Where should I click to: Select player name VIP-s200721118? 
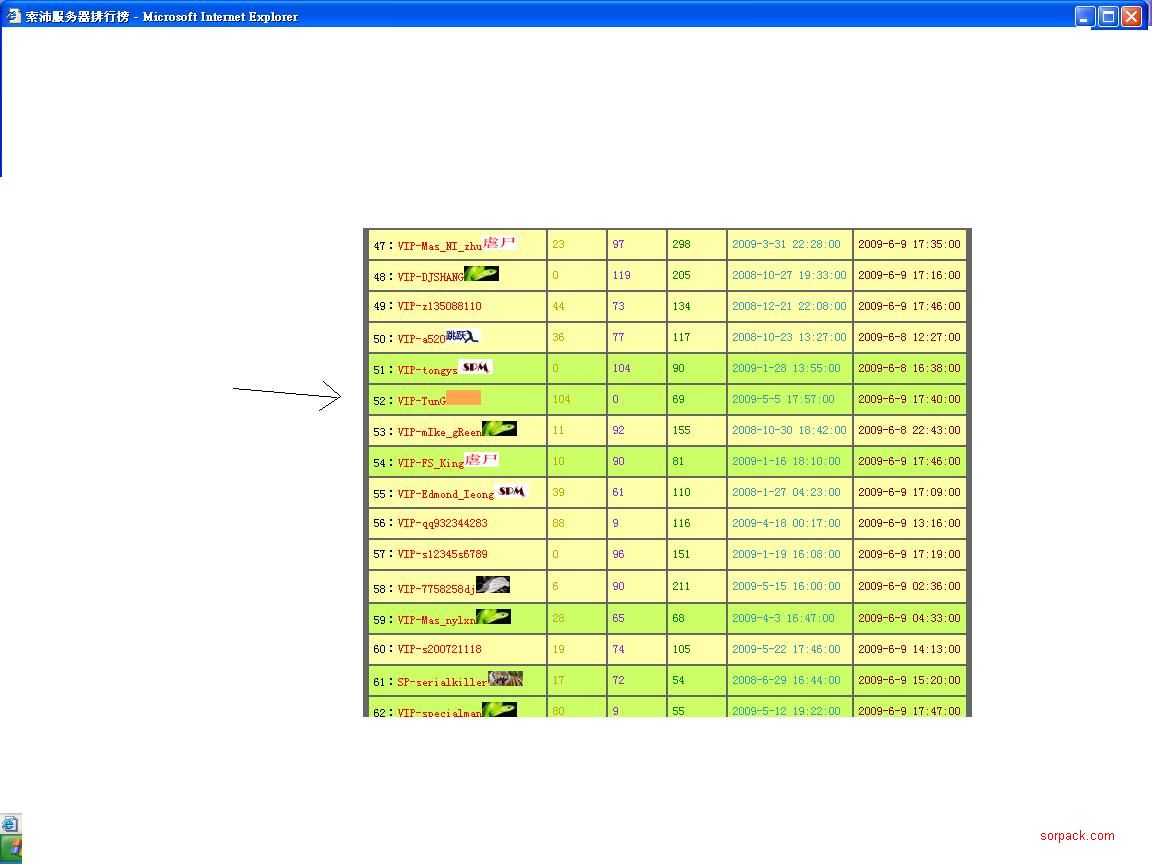[439, 650]
